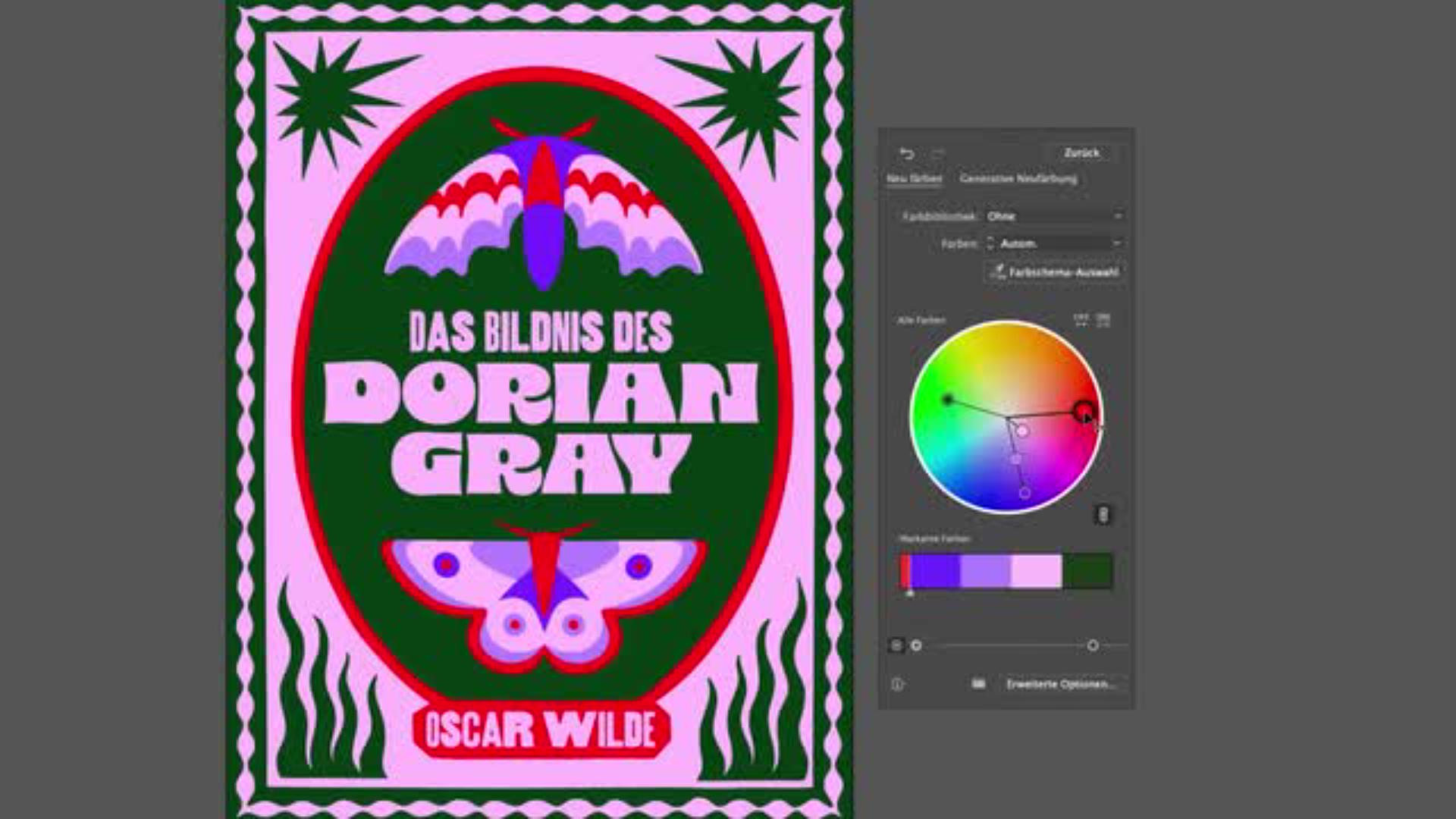Click the Zurück button
Viewport: 1456px width, 819px height.
pyautogui.click(x=1081, y=153)
